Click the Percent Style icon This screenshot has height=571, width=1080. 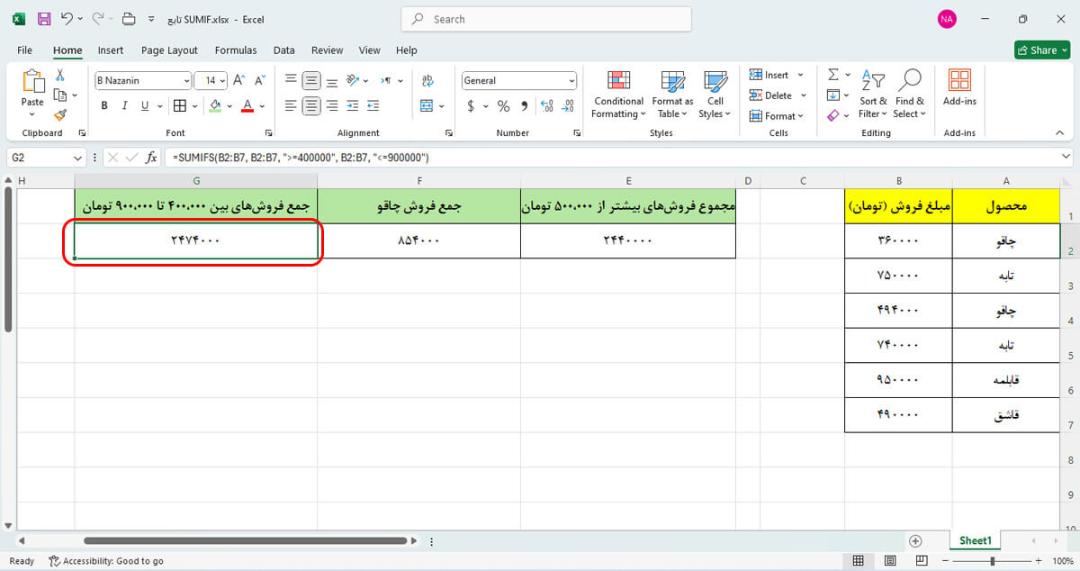[503, 106]
